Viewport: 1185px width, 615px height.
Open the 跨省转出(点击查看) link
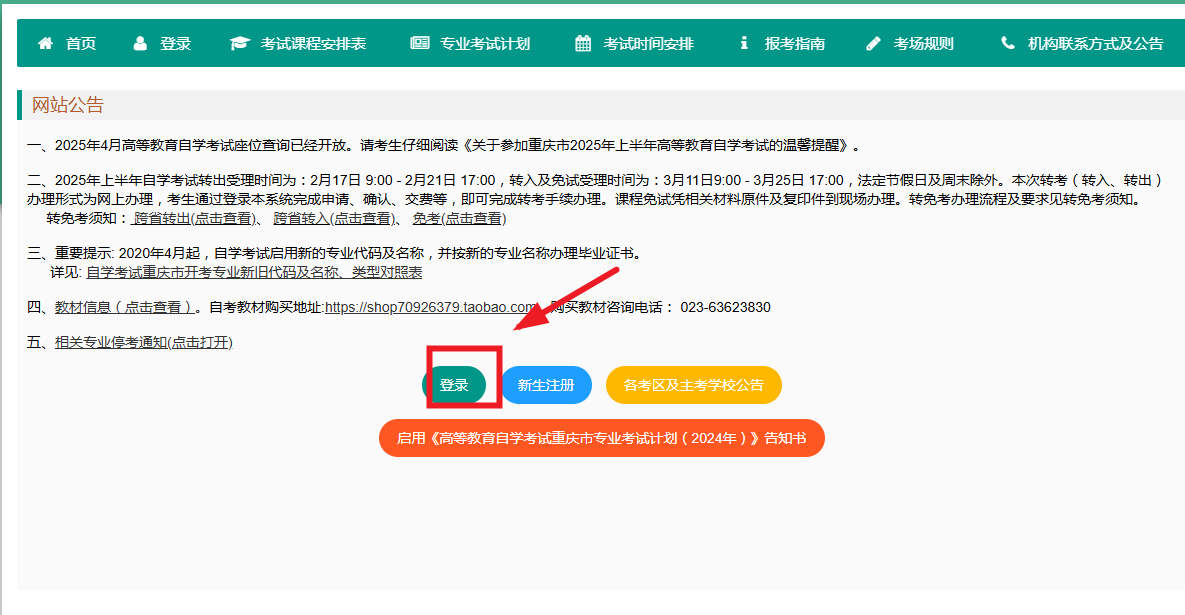195,218
